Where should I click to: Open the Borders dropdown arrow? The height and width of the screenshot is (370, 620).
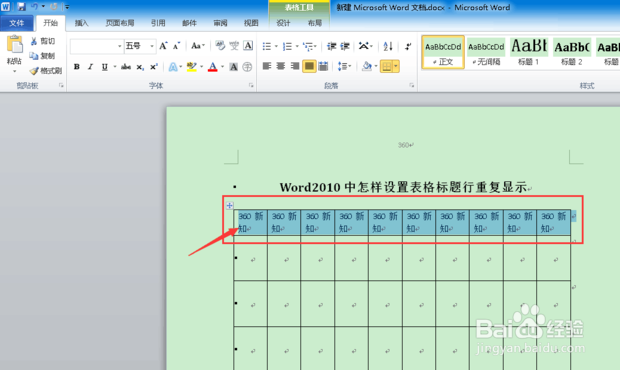click(395, 66)
